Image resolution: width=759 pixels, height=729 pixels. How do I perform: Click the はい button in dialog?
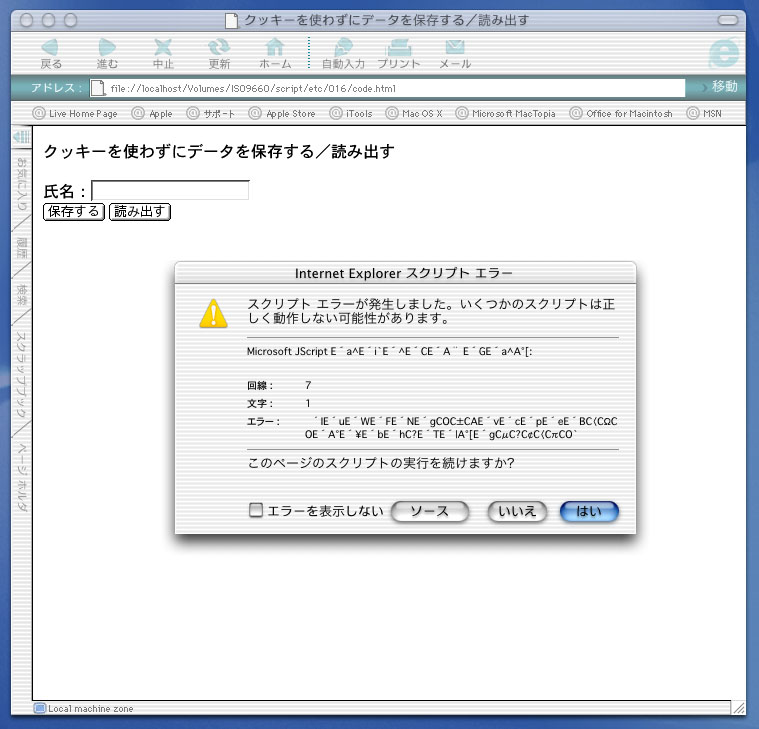(589, 512)
